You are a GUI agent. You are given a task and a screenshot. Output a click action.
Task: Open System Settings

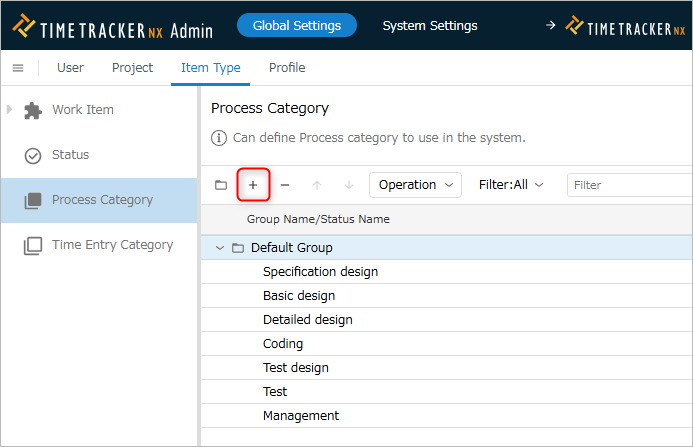(430, 26)
